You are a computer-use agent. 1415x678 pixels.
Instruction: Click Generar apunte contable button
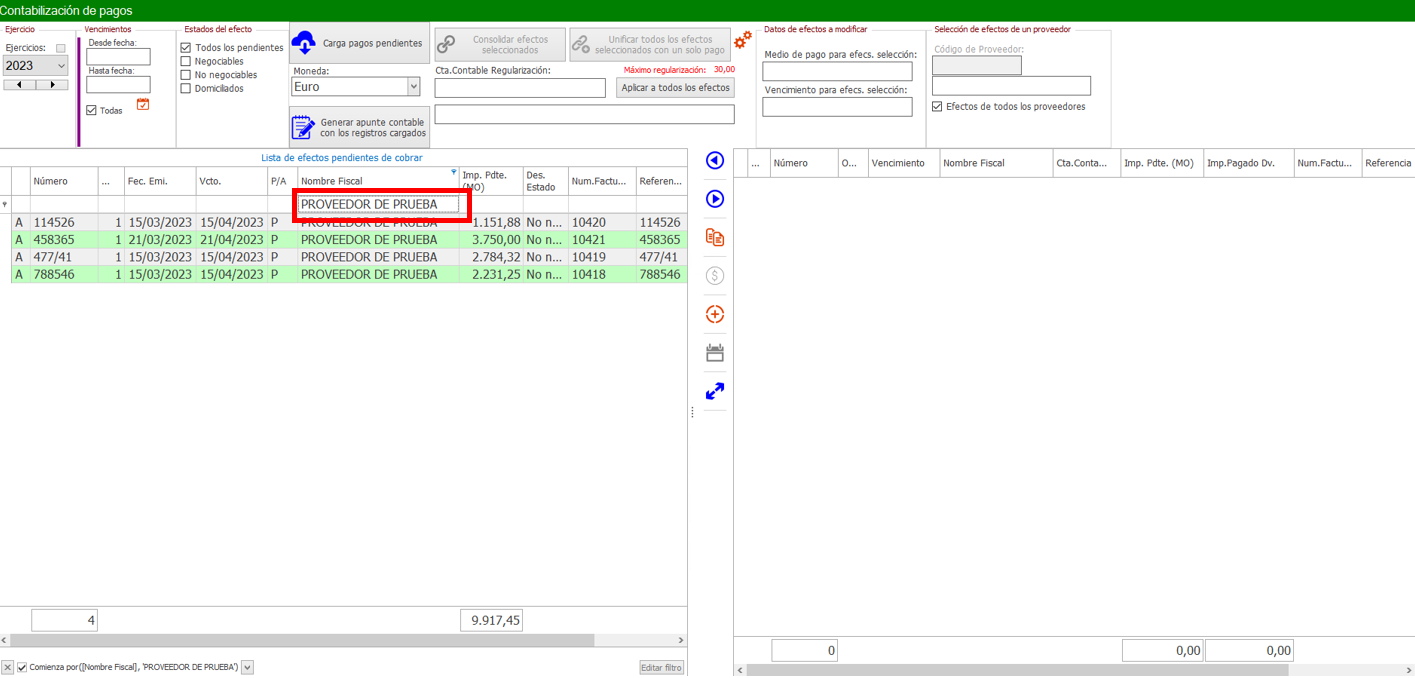(360, 128)
